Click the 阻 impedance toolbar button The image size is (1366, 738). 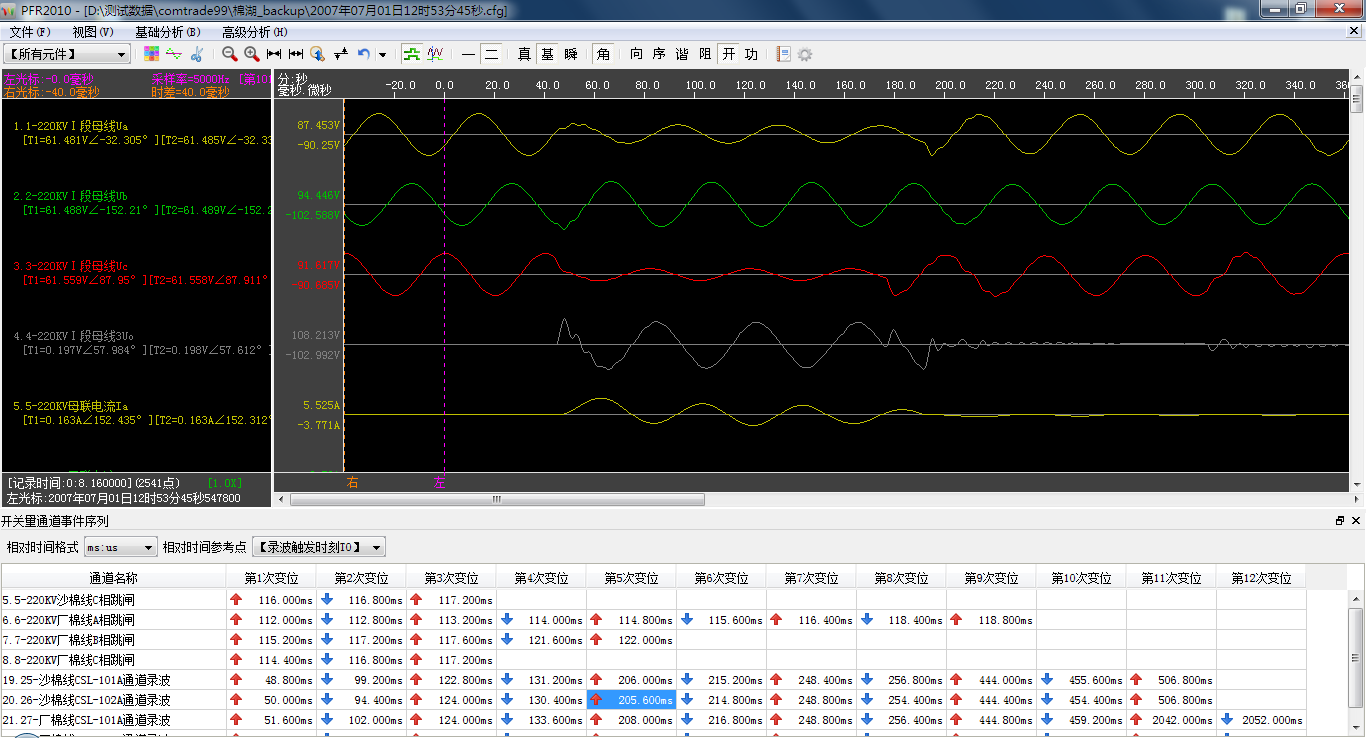pos(705,54)
